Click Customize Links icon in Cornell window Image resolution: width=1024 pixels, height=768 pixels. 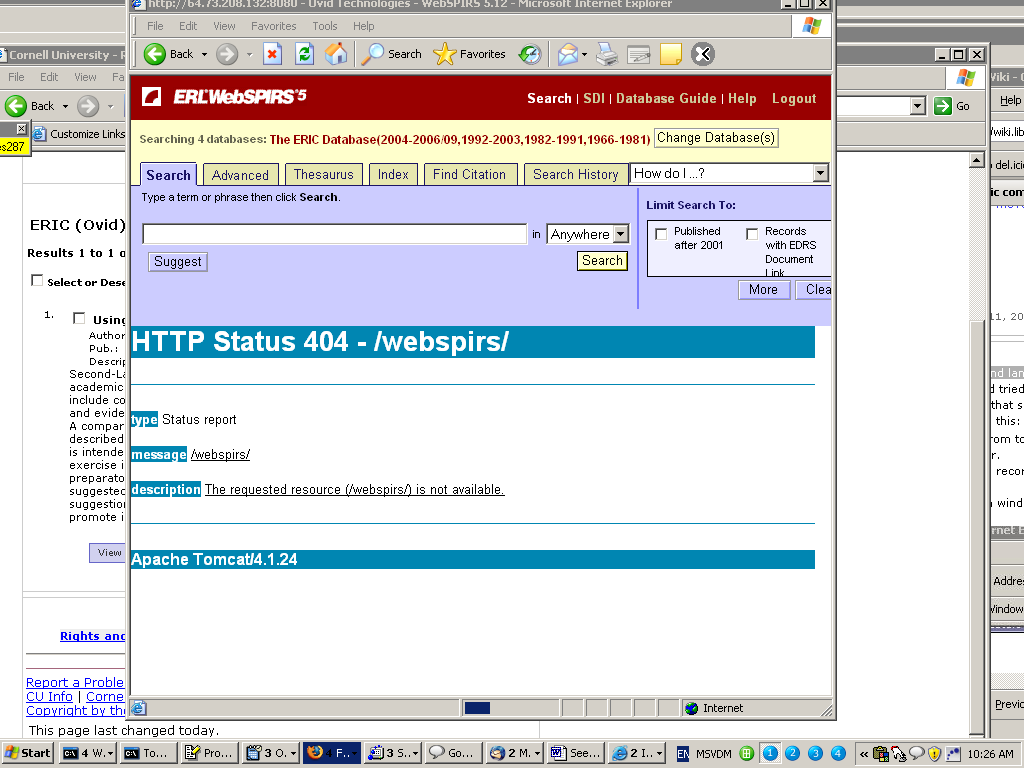click(39, 134)
